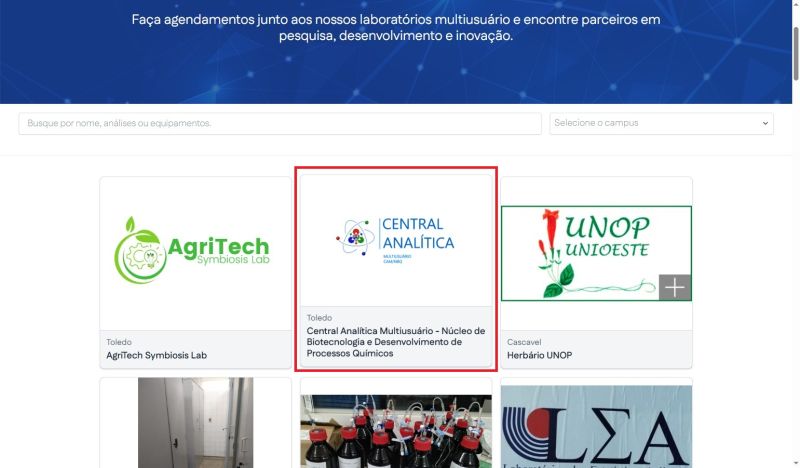Image resolution: width=800 pixels, height=468 pixels.
Task: Click the lab search input field
Action: [x=280, y=123]
